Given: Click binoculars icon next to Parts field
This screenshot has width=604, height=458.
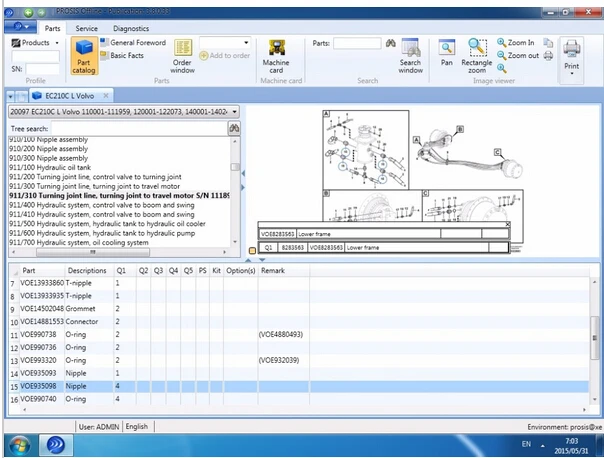Looking at the screenshot, I should pyautogui.click(x=391, y=43).
